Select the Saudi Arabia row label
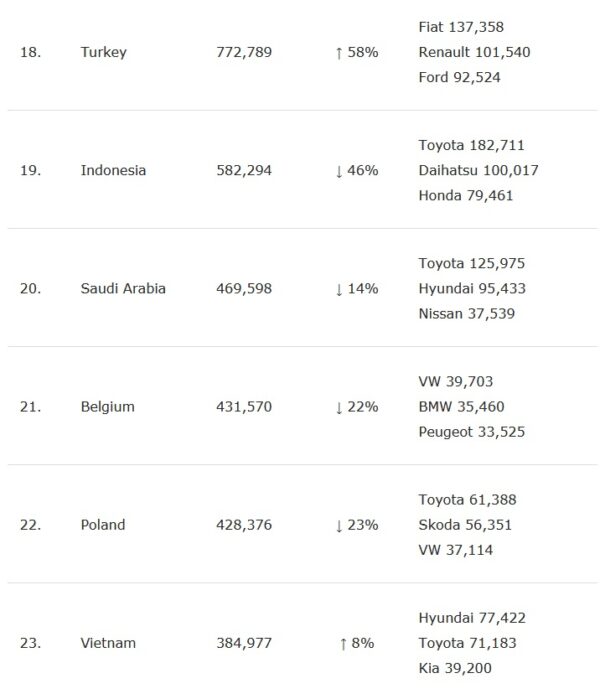 coord(123,288)
